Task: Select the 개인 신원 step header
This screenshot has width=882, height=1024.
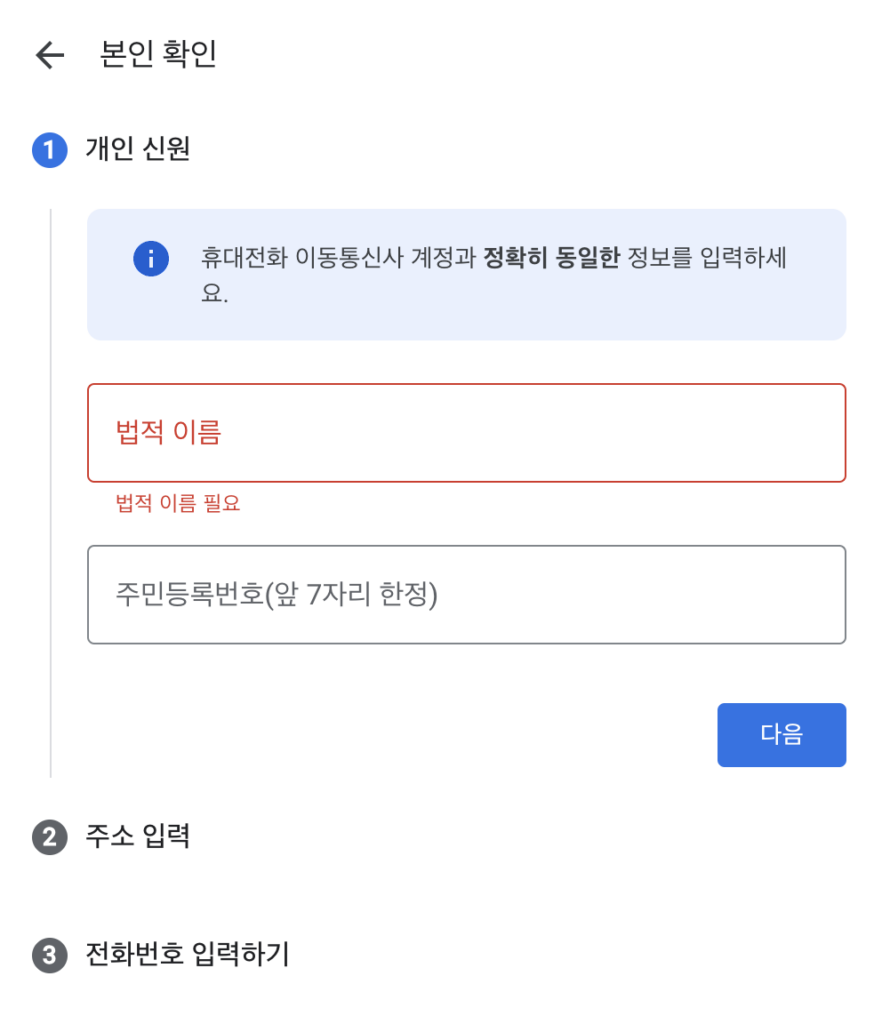Action: click(138, 150)
